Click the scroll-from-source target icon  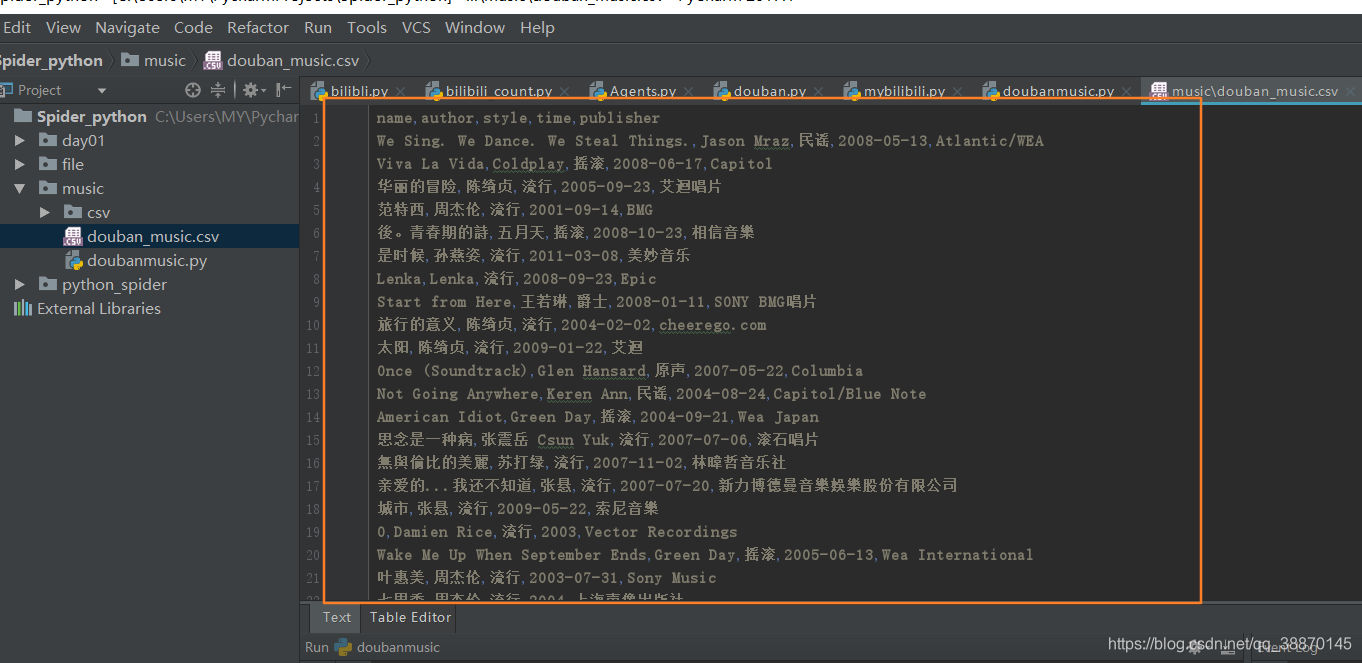click(x=193, y=90)
